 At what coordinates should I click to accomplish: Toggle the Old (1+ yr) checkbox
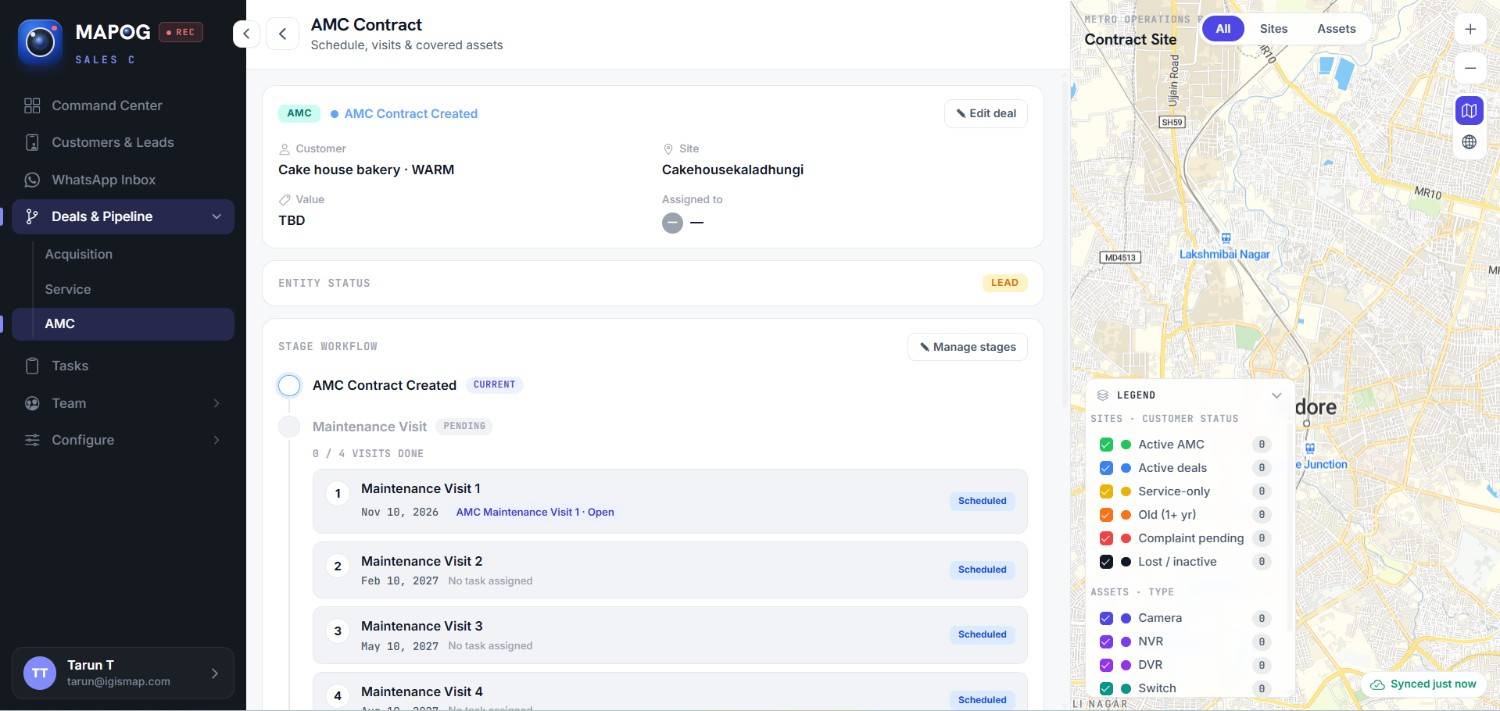click(x=1106, y=515)
